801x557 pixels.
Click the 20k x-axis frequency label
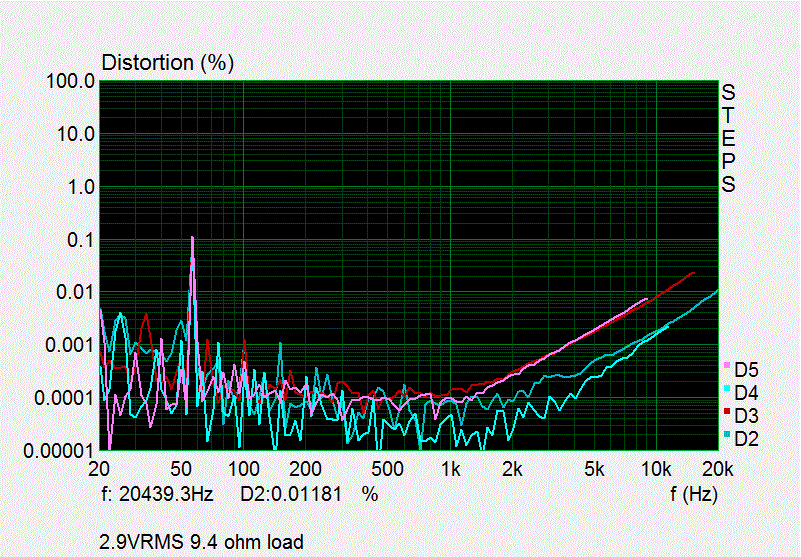pyautogui.click(x=719, y=469)
